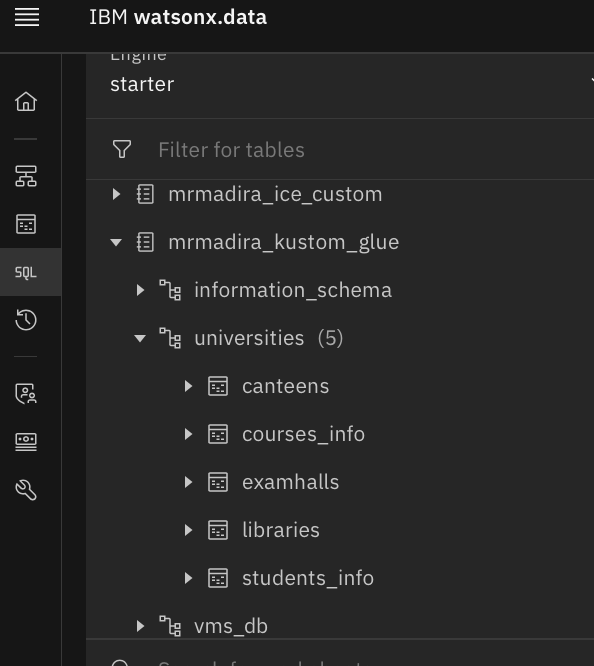Open the hamburger navigation menu

point(27,17)
